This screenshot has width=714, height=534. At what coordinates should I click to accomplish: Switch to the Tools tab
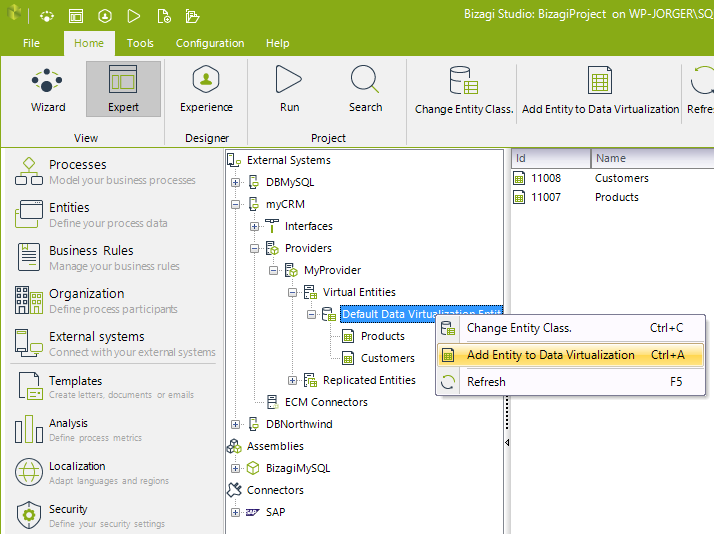(x=140, y=43)
